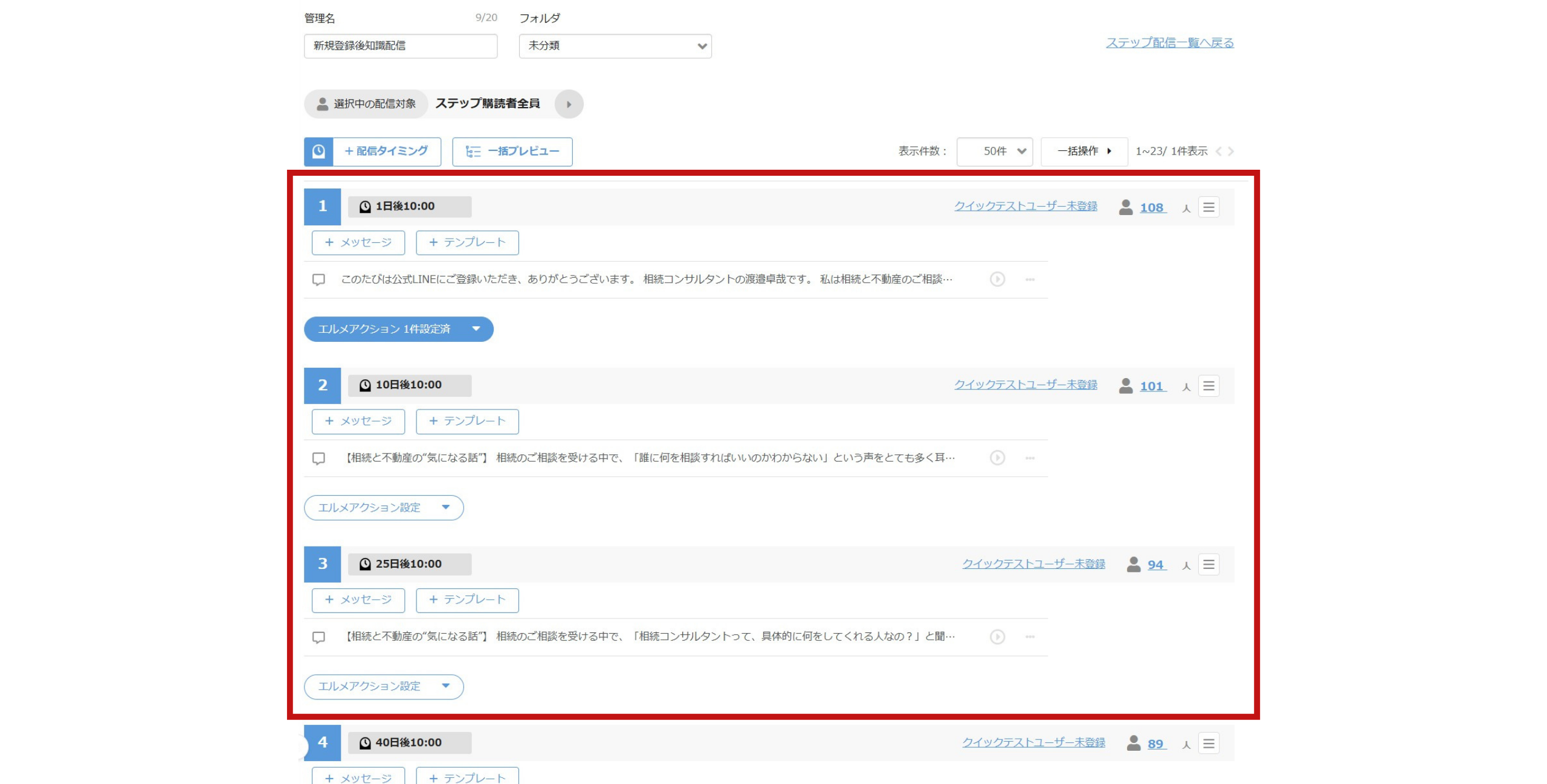Click the person icon beside 94
Screen dimensions: 1547x784
(1134, 565)
